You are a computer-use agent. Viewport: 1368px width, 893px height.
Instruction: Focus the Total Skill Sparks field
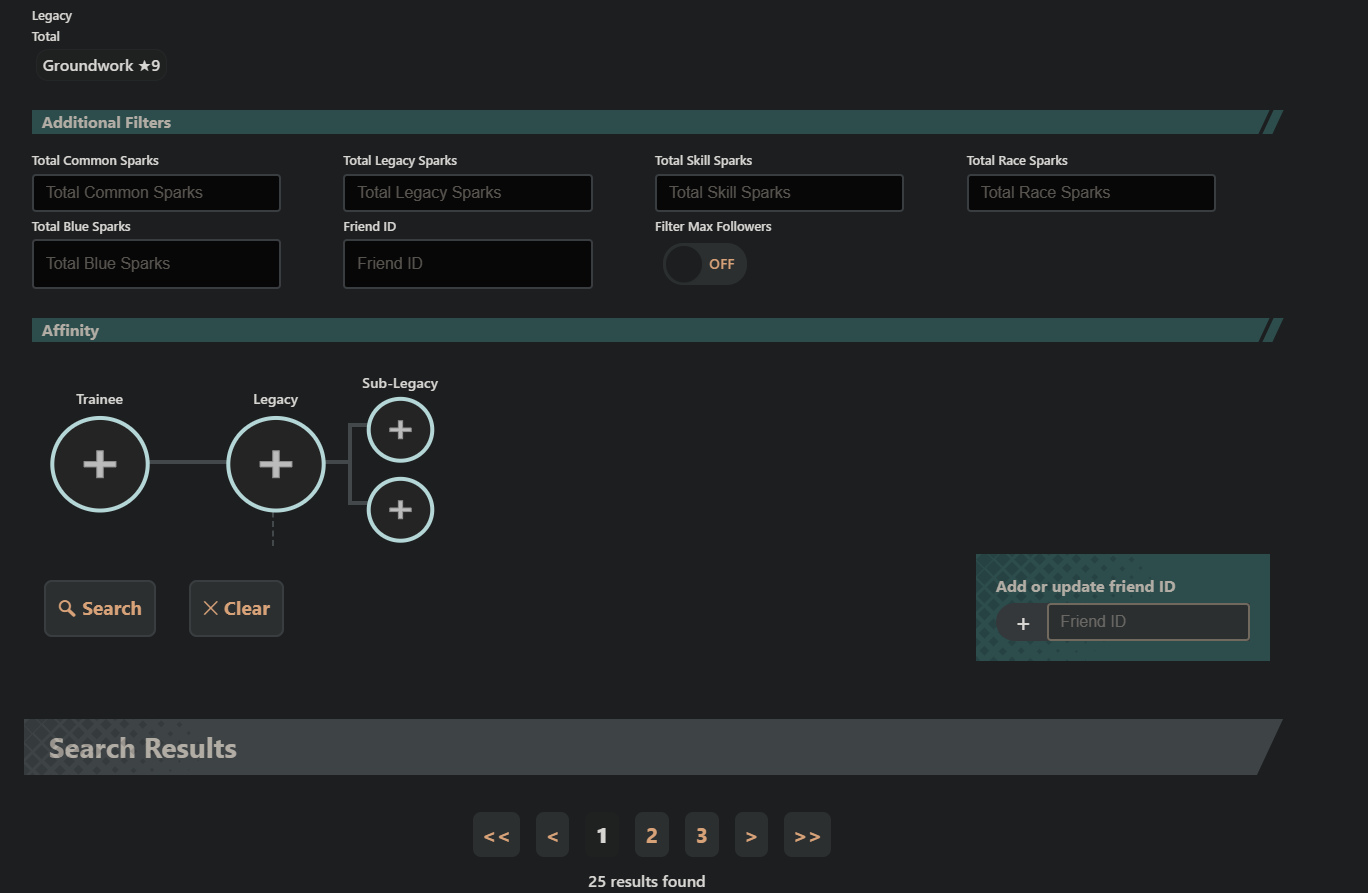point(779,193)
